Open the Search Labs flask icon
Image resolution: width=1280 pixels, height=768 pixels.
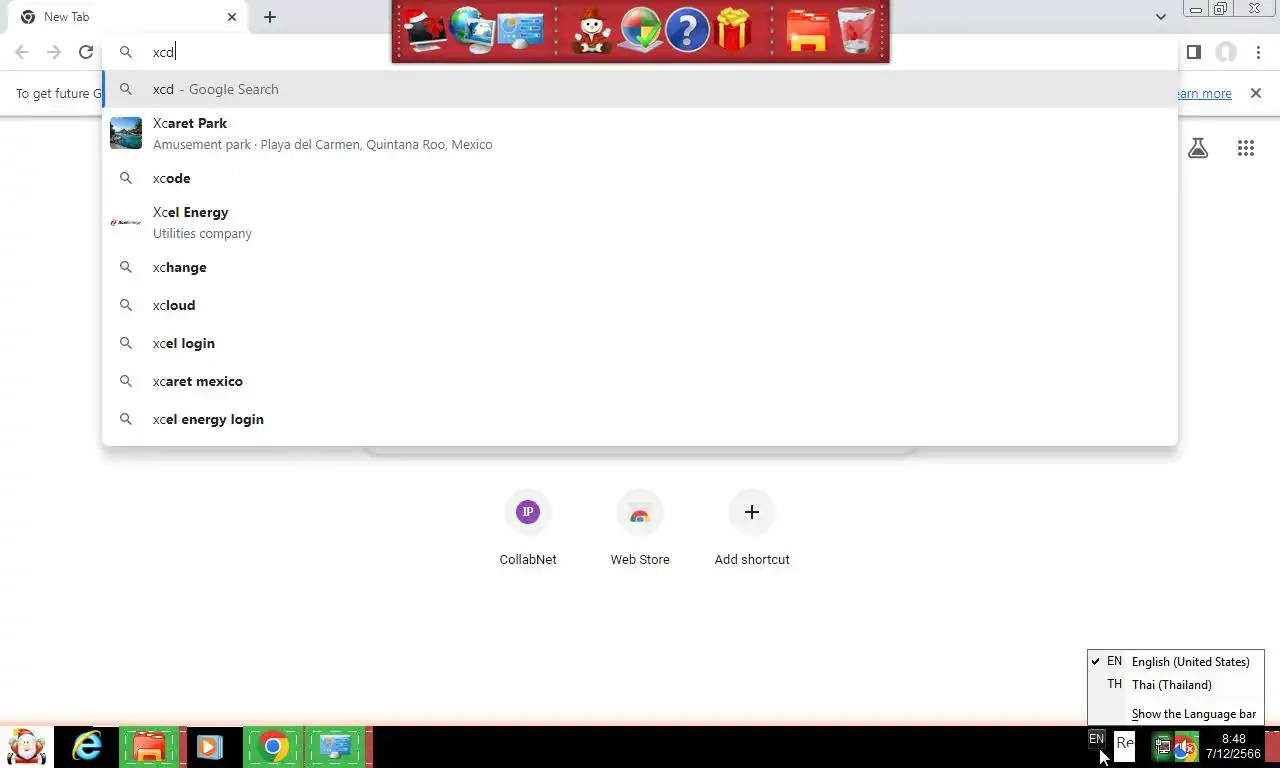pyautogui.click(x=1198, y=148)
